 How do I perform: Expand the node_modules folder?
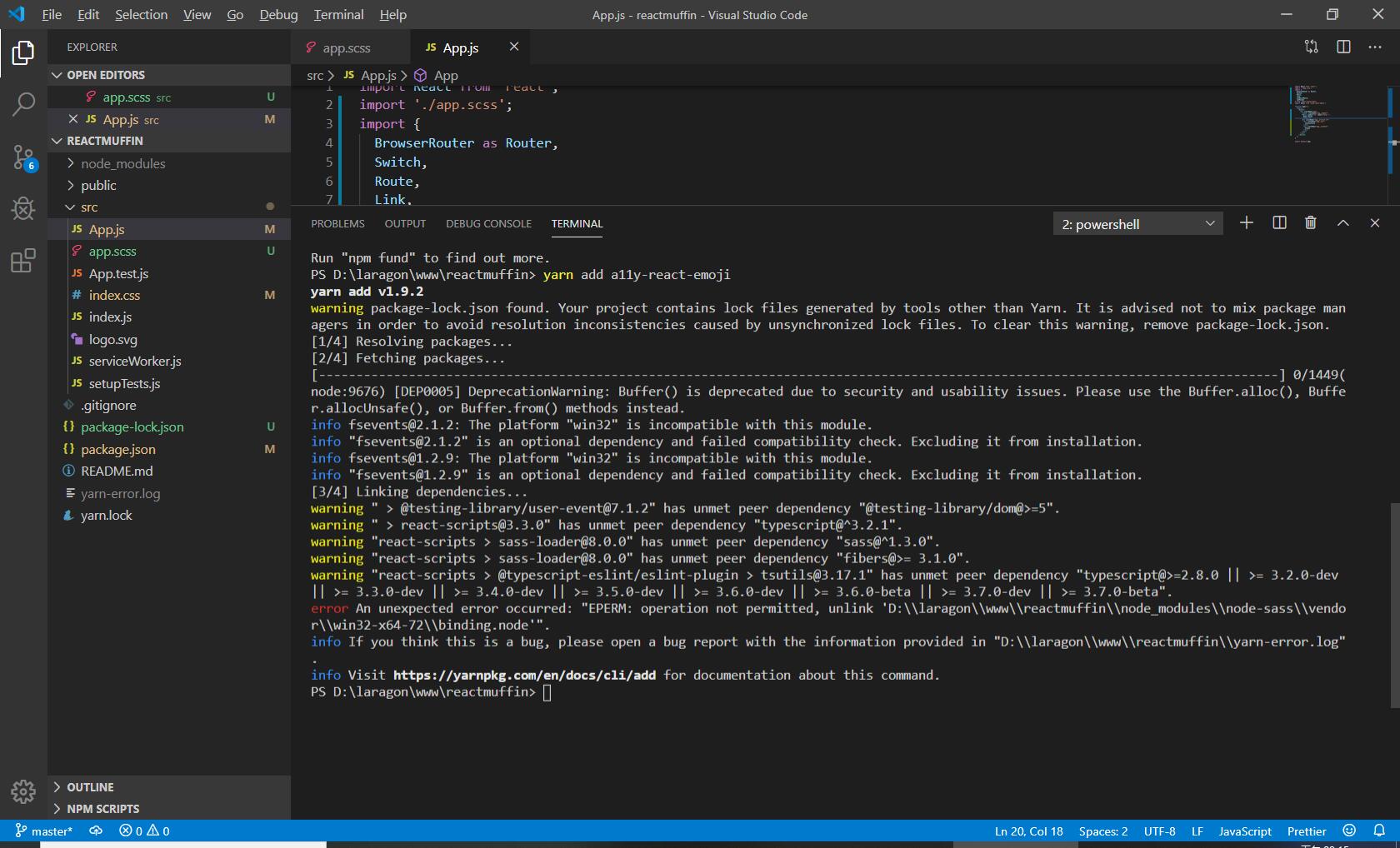(122, 163)
